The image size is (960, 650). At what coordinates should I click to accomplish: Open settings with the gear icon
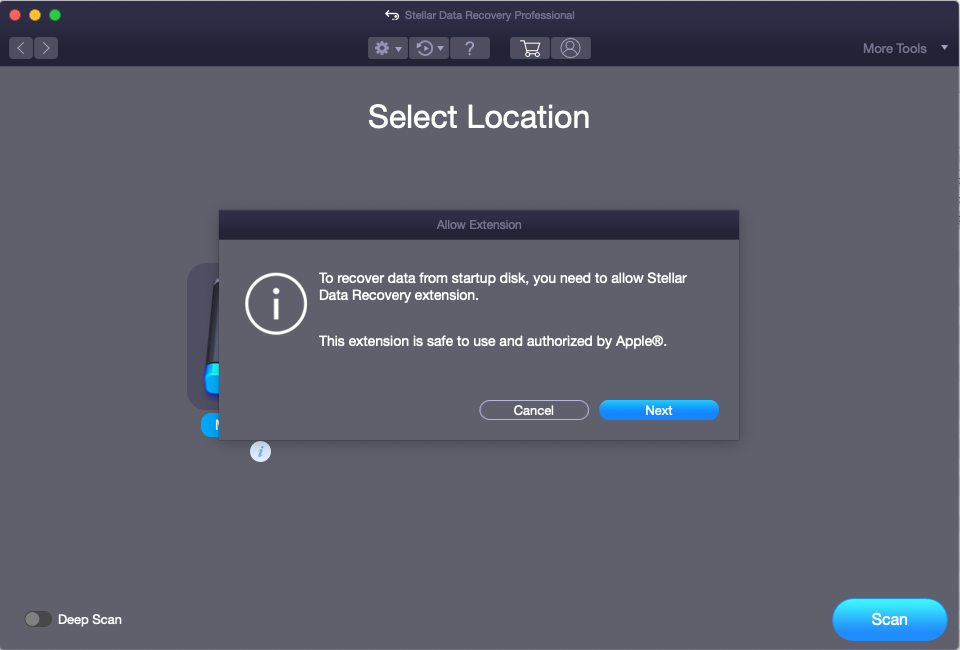[x=381, y=48]
